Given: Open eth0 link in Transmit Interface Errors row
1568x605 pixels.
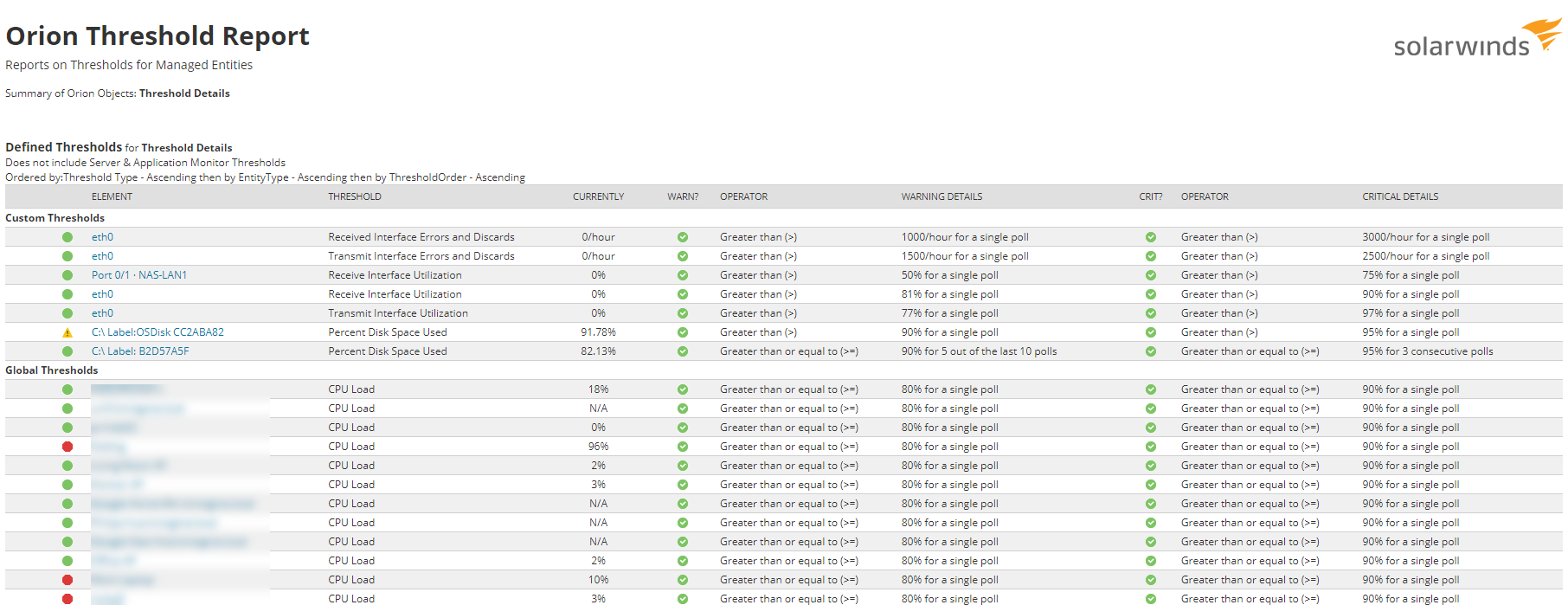Looking at the screenshot, I should click(102, 256).
